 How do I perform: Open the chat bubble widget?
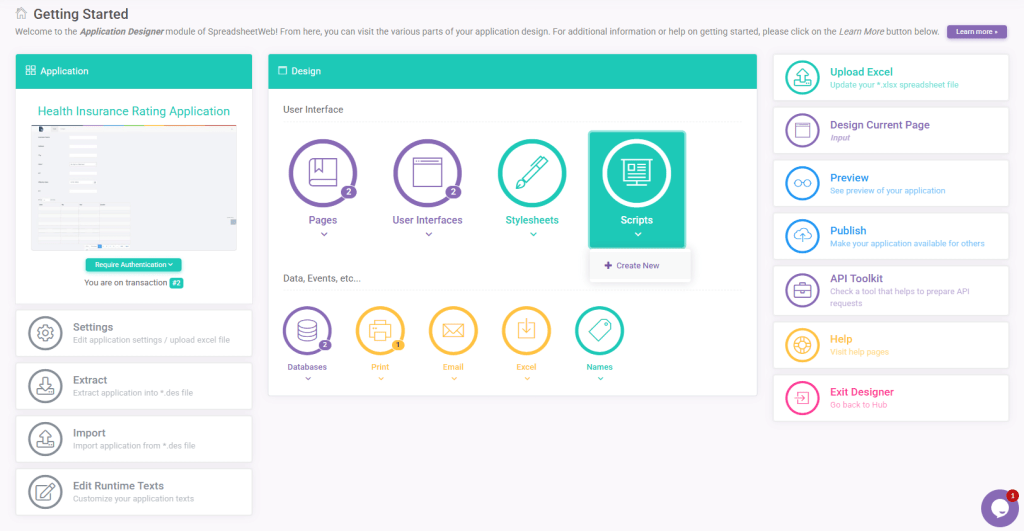[x=999, y=508]
